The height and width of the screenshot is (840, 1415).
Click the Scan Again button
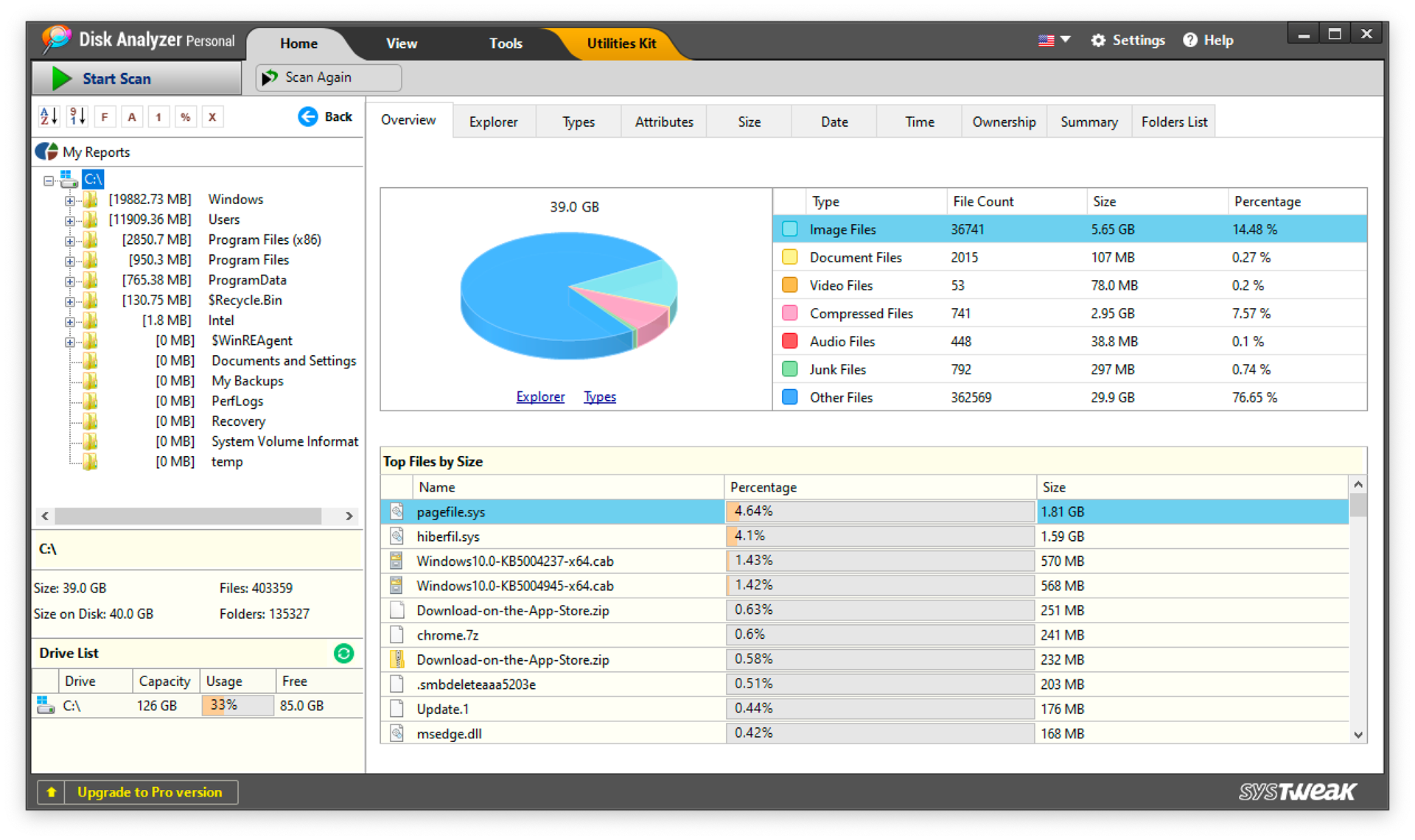pos(329,77)
